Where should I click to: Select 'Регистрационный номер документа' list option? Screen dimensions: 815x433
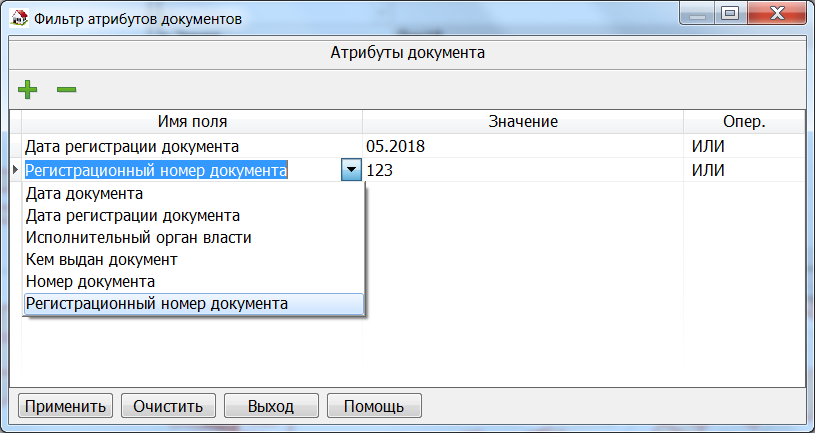[156, 303]
